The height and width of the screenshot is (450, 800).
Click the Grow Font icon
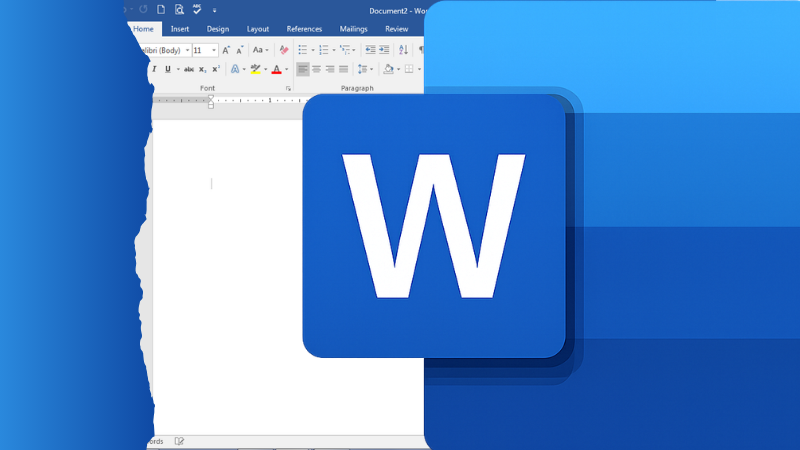click(226, 50)
